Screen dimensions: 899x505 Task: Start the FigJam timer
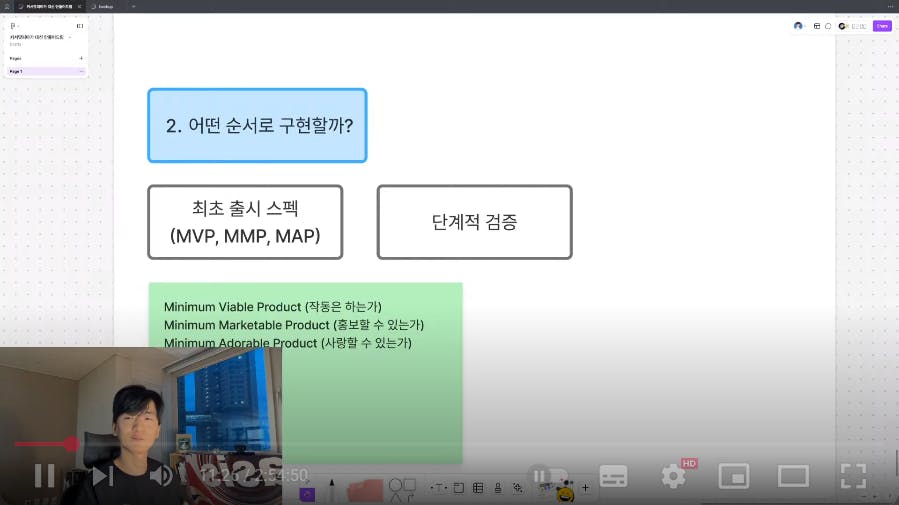click(852, 26)
